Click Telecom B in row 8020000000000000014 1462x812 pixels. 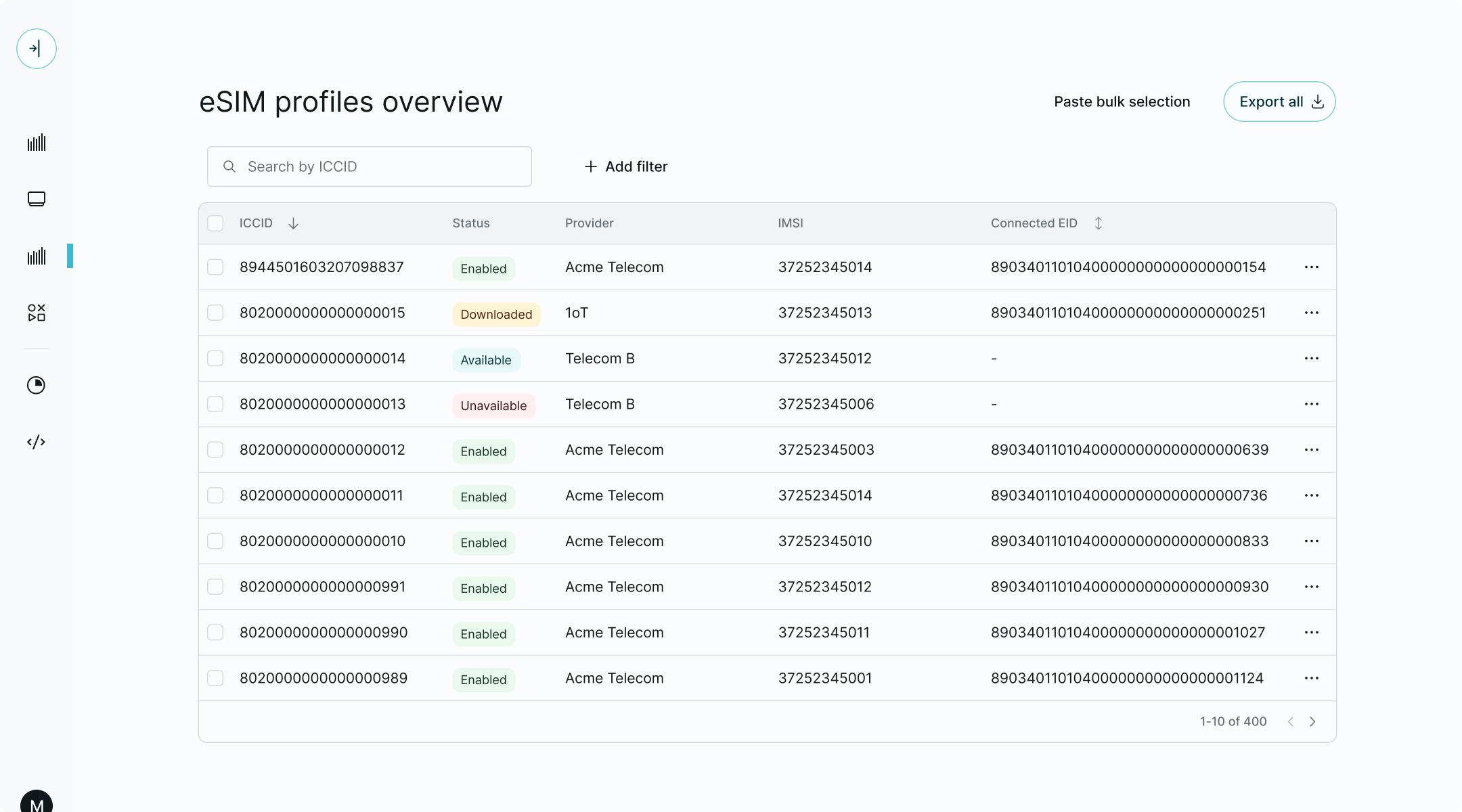[600, 359]
